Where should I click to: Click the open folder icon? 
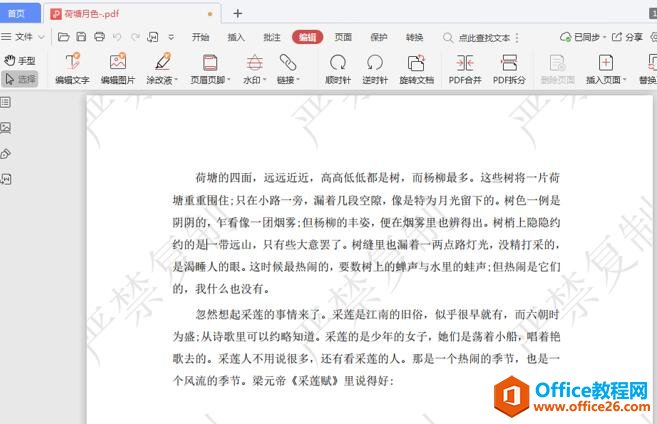[x=63, y=37]
